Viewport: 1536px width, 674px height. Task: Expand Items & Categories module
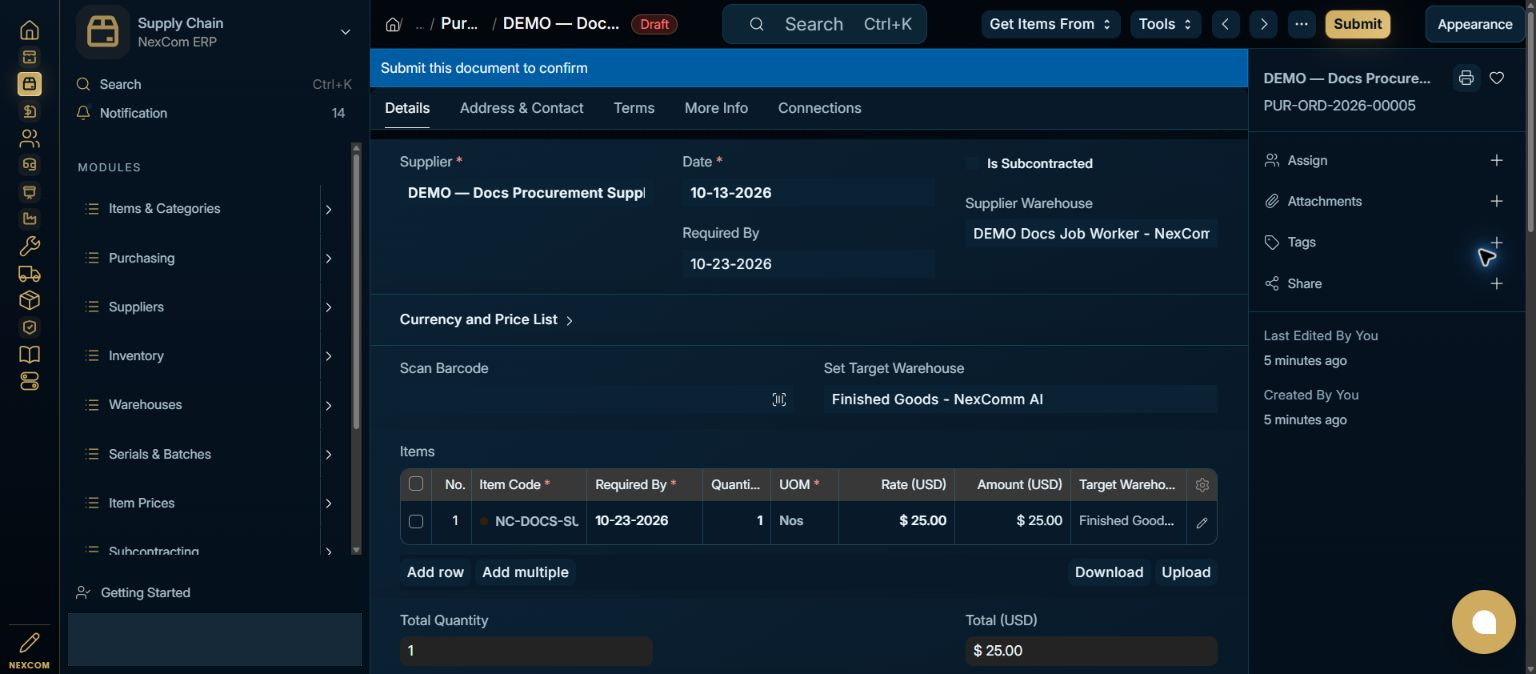tap(328, 209)
